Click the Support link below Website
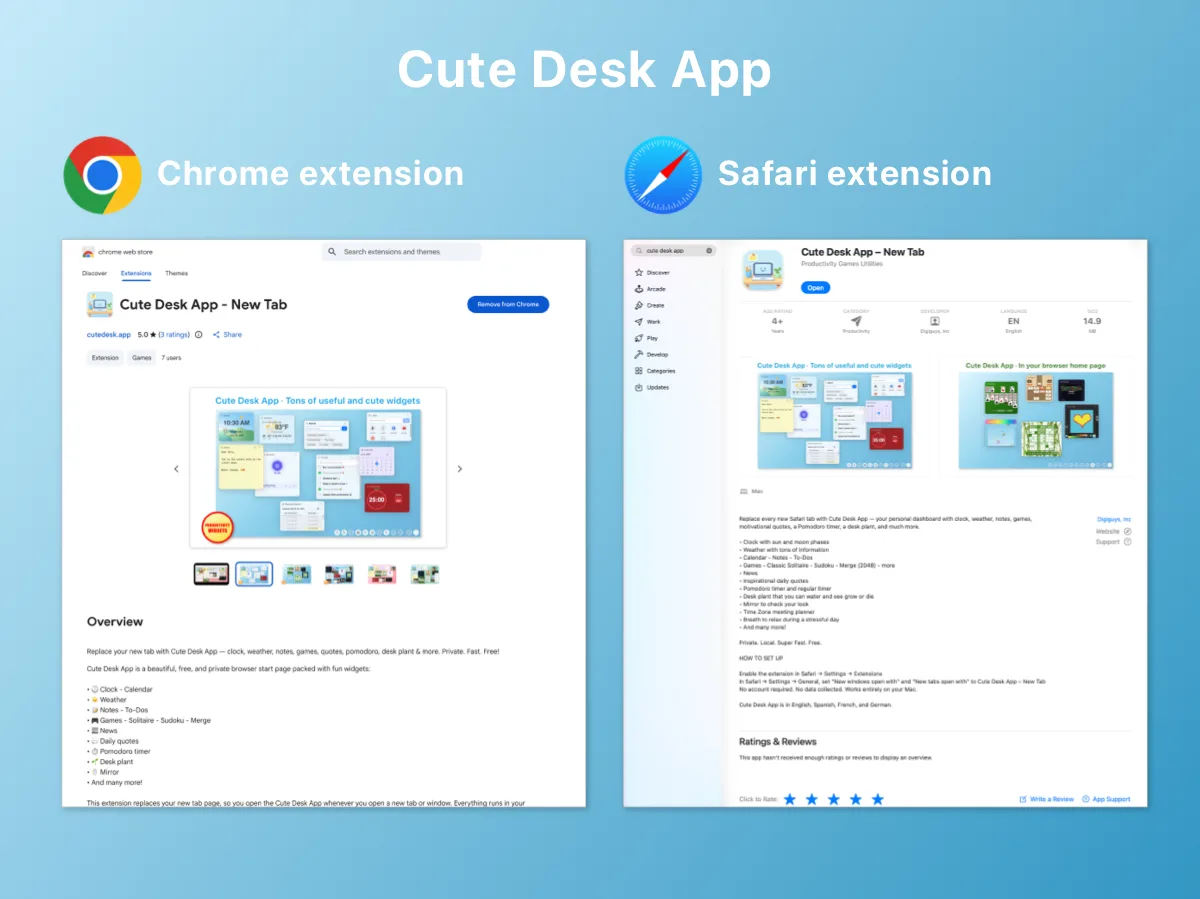1200x899 pixels. (x=1113, y=542)
